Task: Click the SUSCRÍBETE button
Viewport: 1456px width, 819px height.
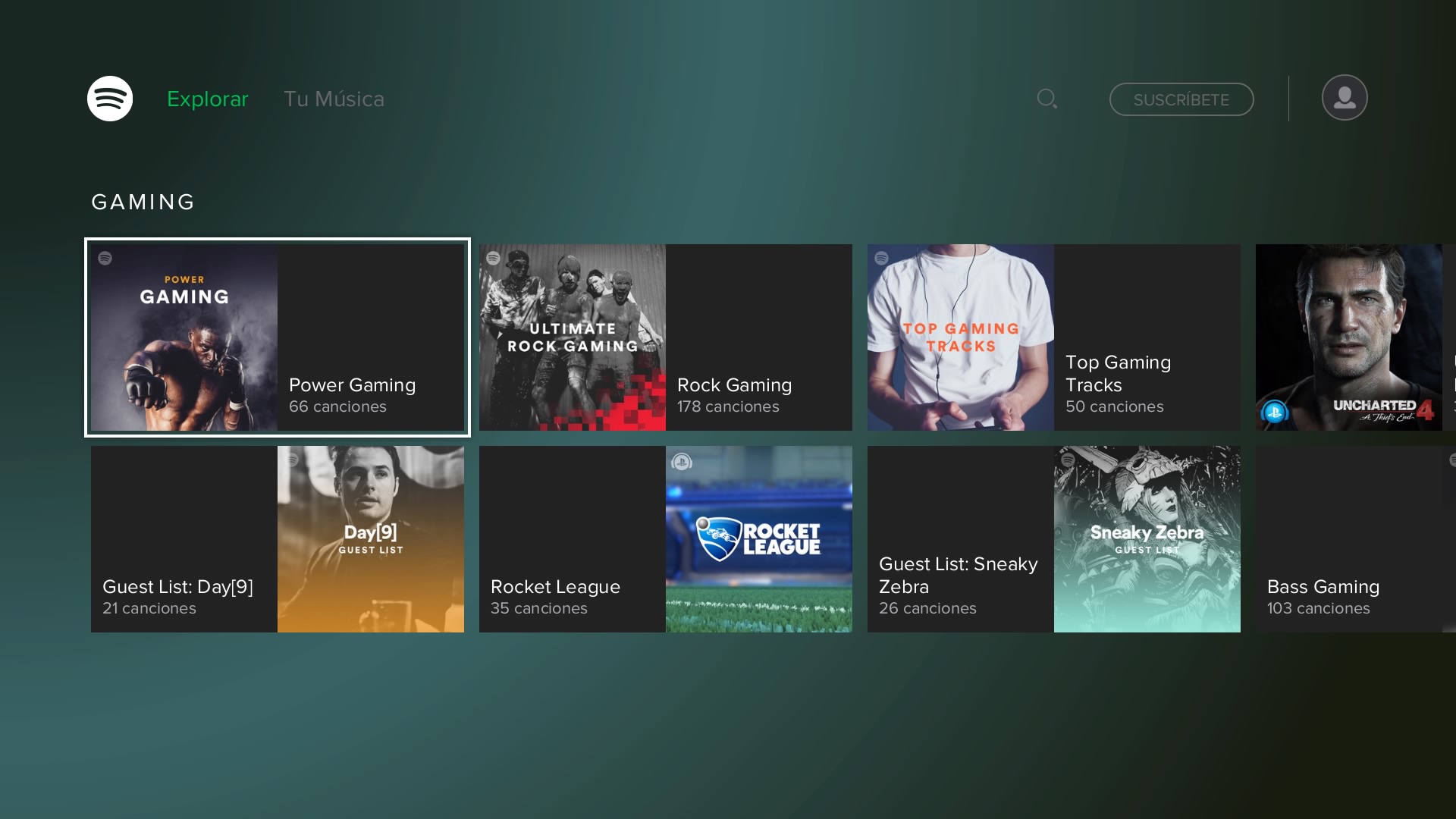Action: [1181, 99]
